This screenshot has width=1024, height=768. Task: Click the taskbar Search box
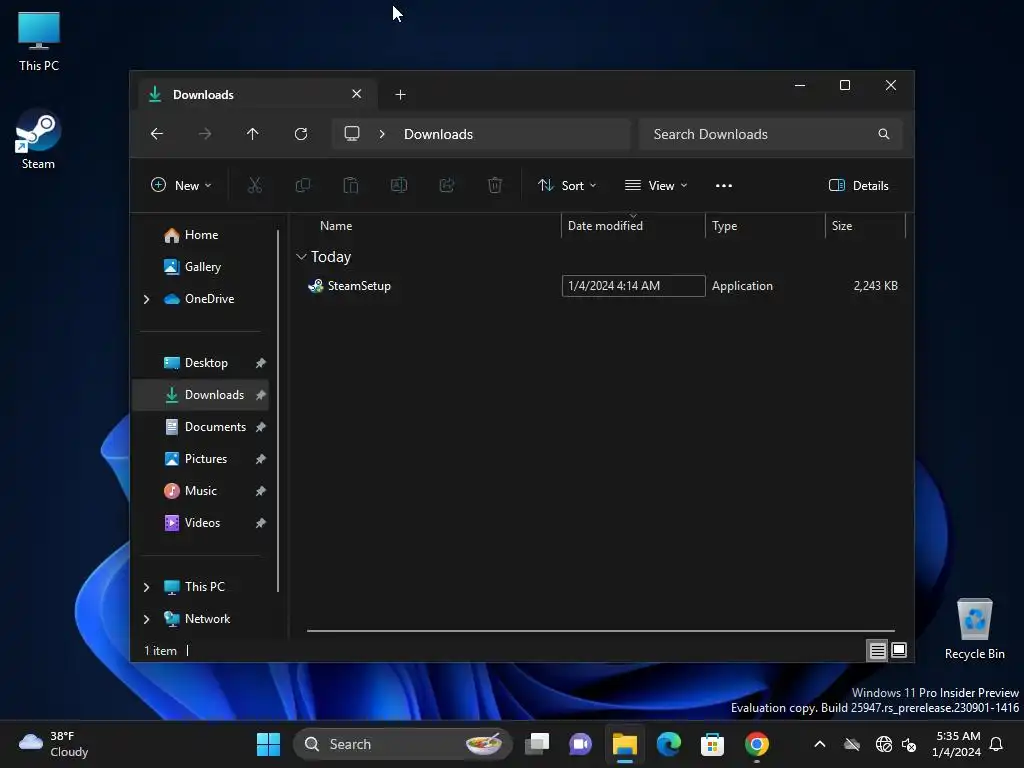click(x=402, y=744)
